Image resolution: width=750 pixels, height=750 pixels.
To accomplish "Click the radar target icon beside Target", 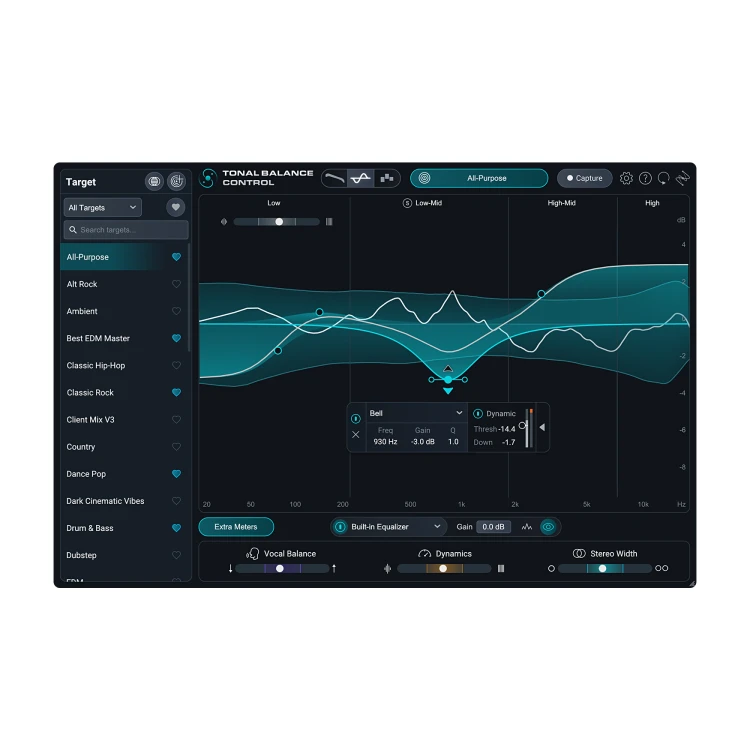I will pos(176,181).
